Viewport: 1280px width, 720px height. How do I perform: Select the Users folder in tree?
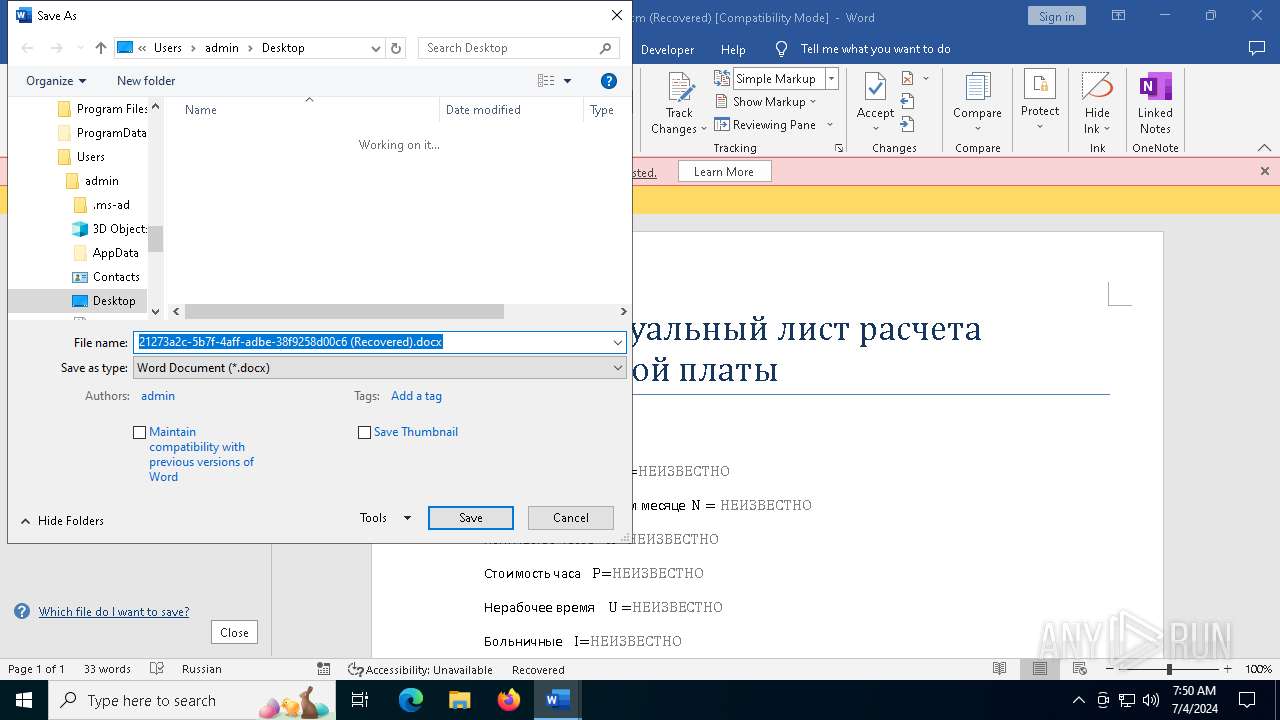(81, 157)
